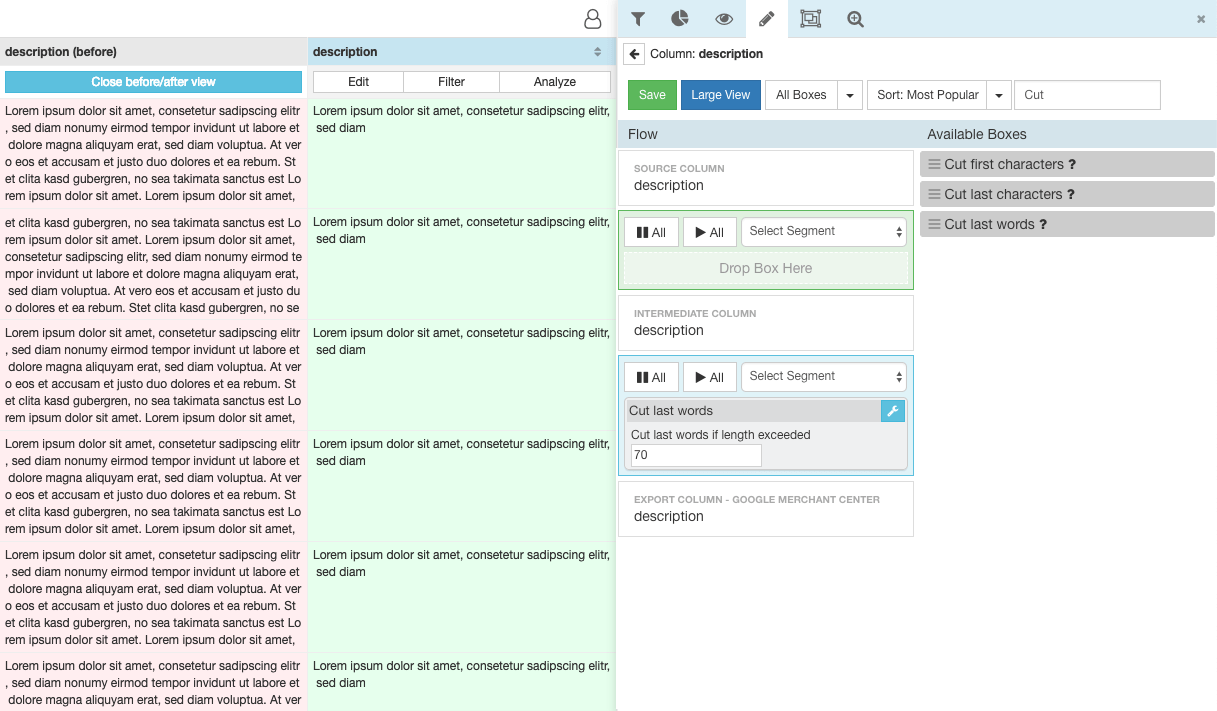Screen dimensions: 1217x711
Task: Close the before/after view
Action: tap(153, 82)
